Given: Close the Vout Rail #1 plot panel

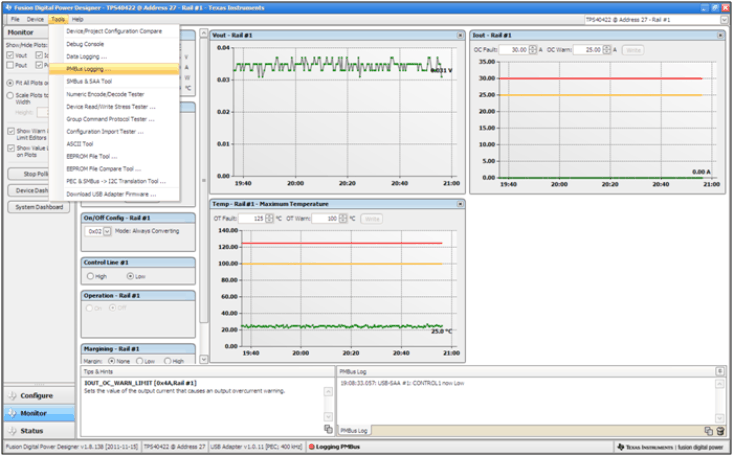Looking at the screenshot, I should point(458,35).
